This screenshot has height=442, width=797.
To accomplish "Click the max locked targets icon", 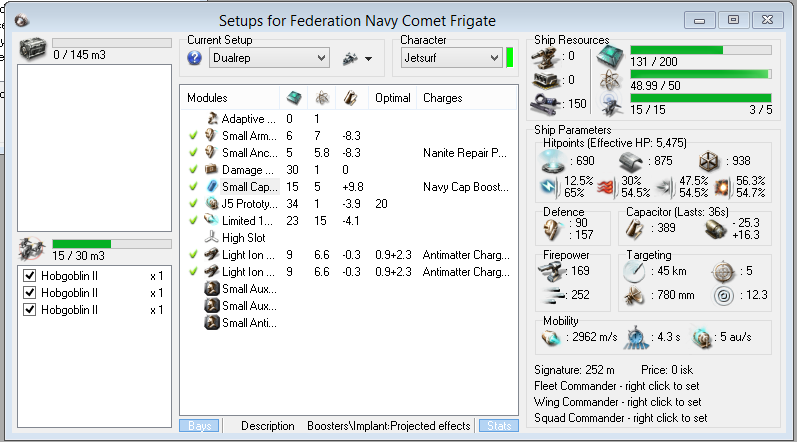I will [x=723, y=272].
